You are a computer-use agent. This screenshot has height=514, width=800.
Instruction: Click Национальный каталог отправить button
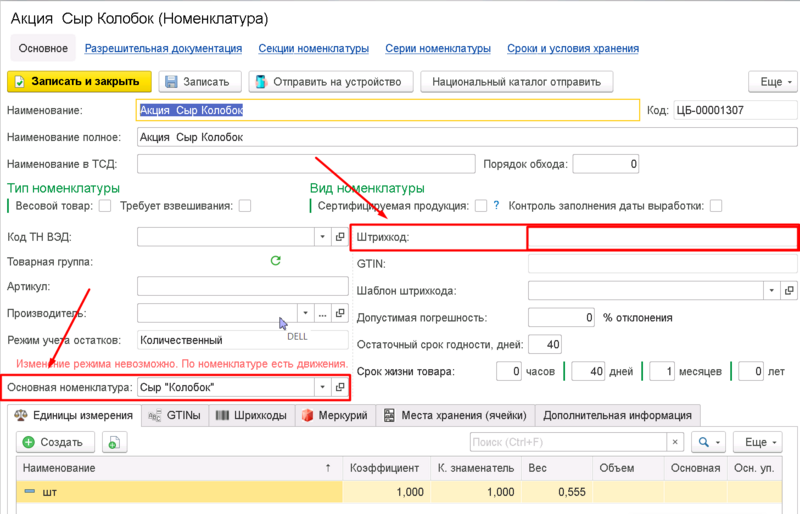point(516,82)
